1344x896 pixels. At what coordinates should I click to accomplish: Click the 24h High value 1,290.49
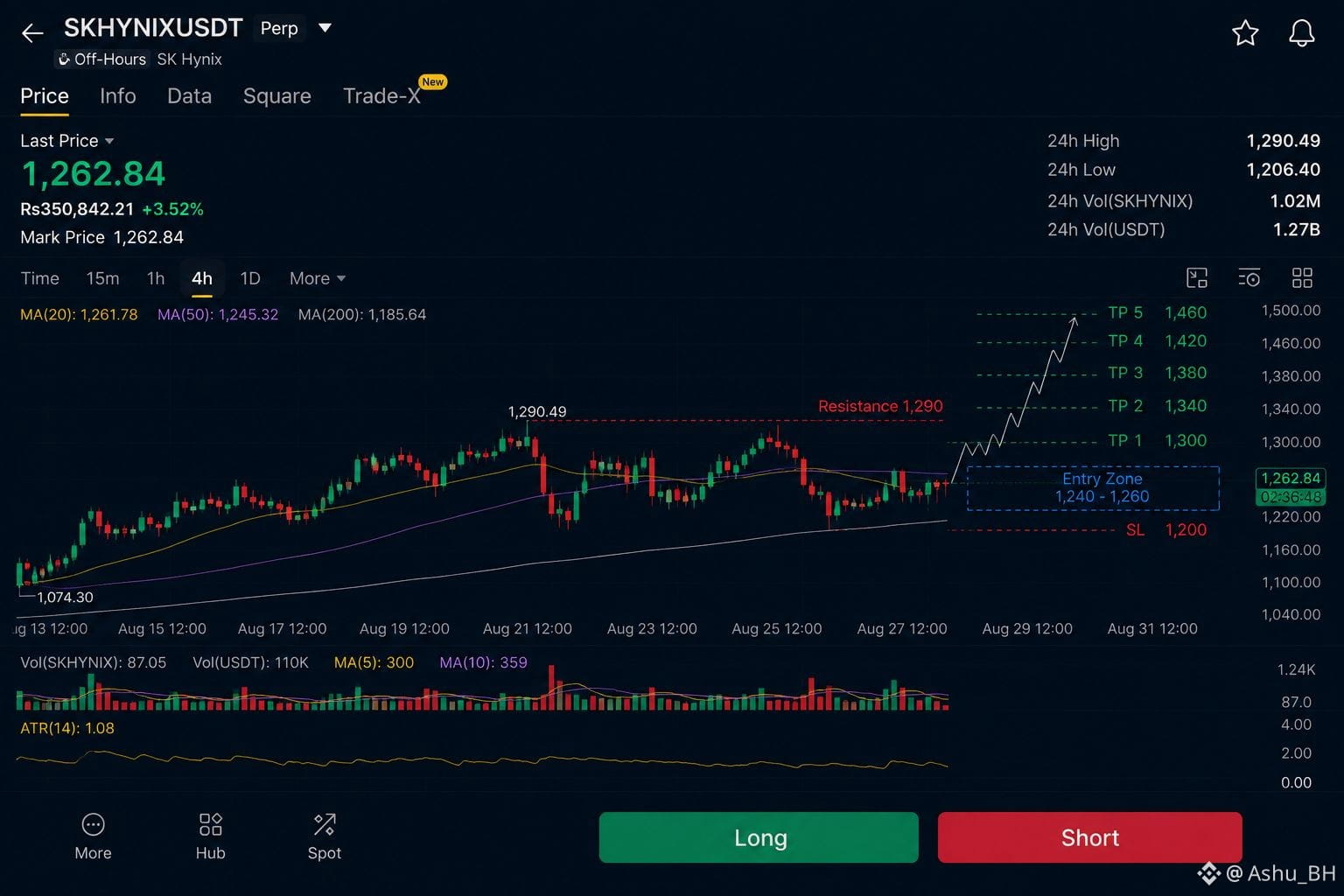tap(1283, 141)
